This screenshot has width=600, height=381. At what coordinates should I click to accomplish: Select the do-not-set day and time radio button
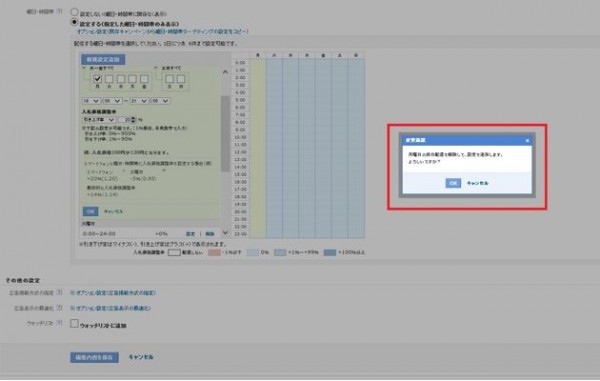click(x=74, y=12)
